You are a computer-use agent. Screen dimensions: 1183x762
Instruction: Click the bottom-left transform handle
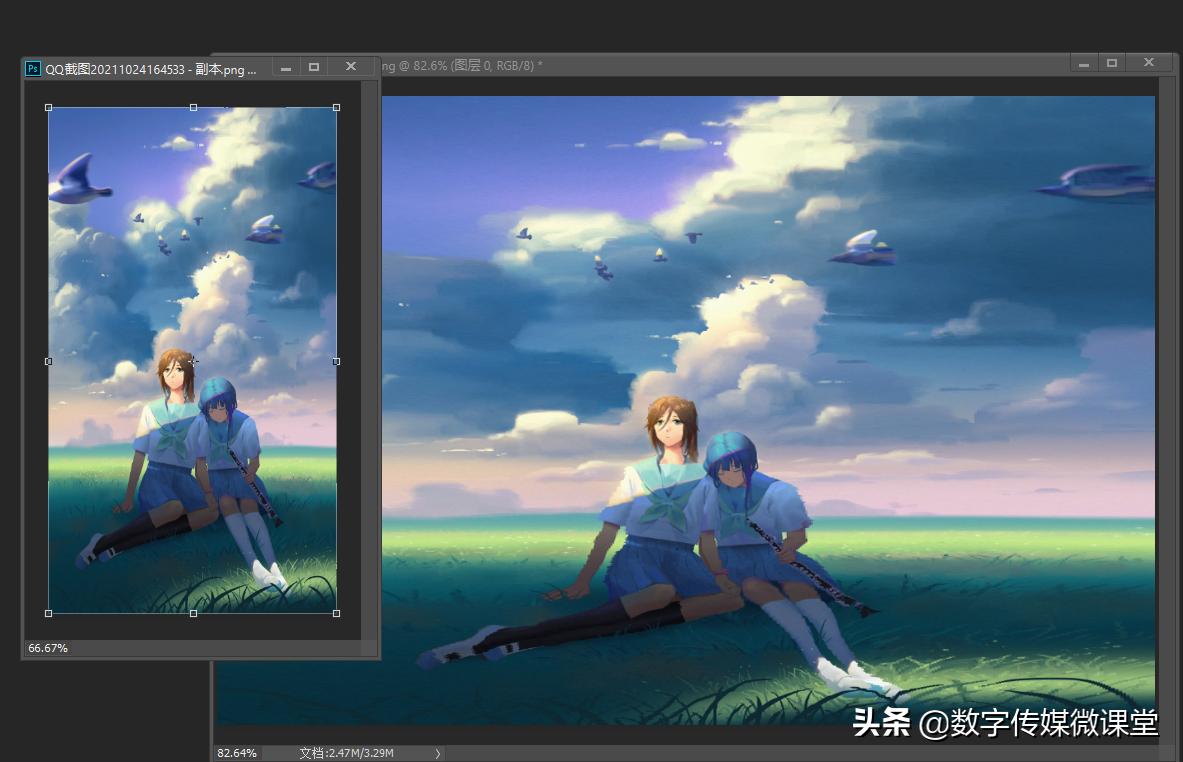coord(48,613)
